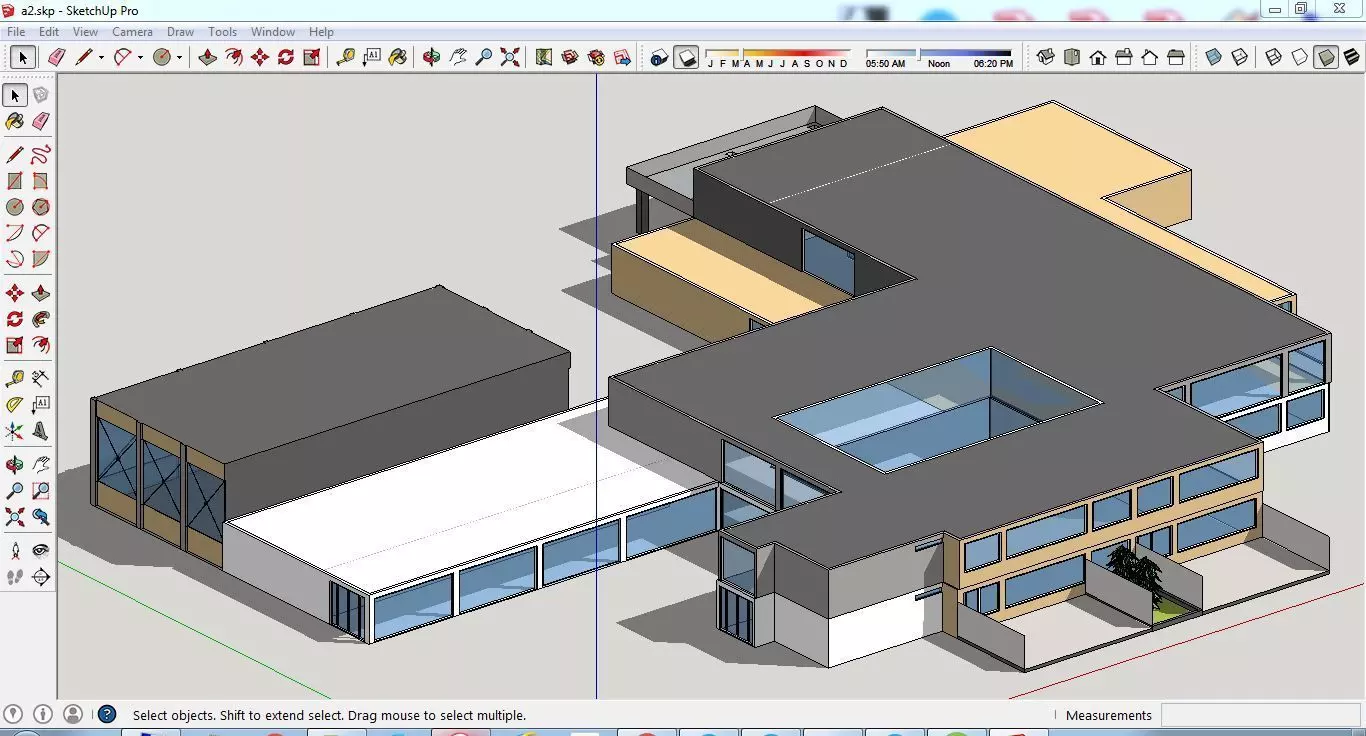Choose the Zoom Window tool
1366x736 pixels.
point(40,491)
